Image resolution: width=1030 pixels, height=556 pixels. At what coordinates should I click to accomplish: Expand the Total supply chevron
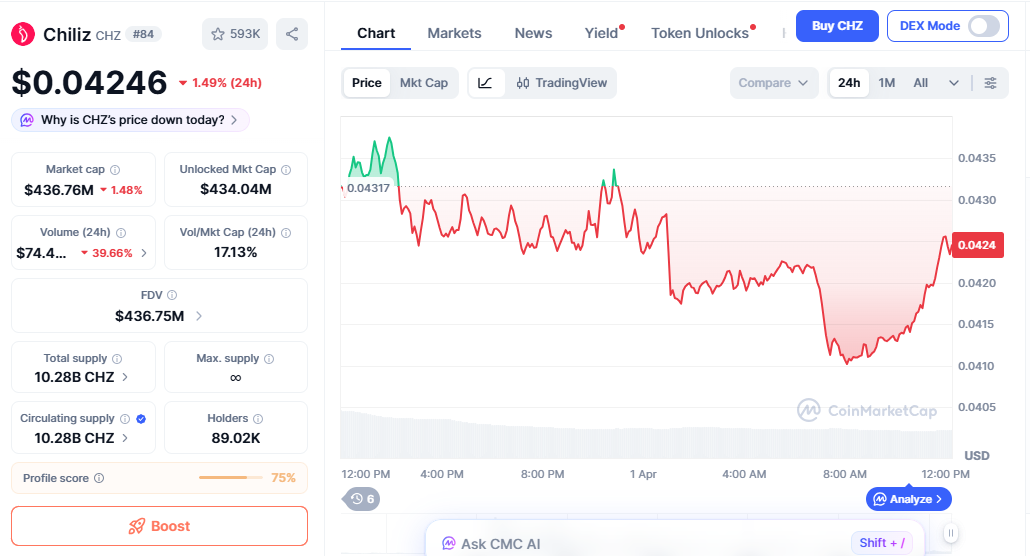click(x=125, y=377)
